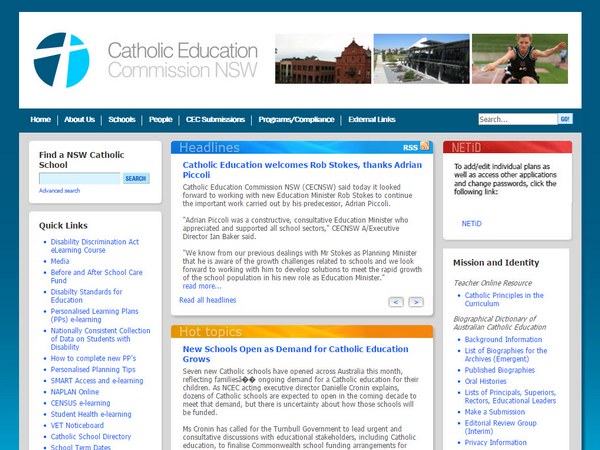Open SMART Access and e-learning link
600x450 pixels.
click(x=97, y=380)
